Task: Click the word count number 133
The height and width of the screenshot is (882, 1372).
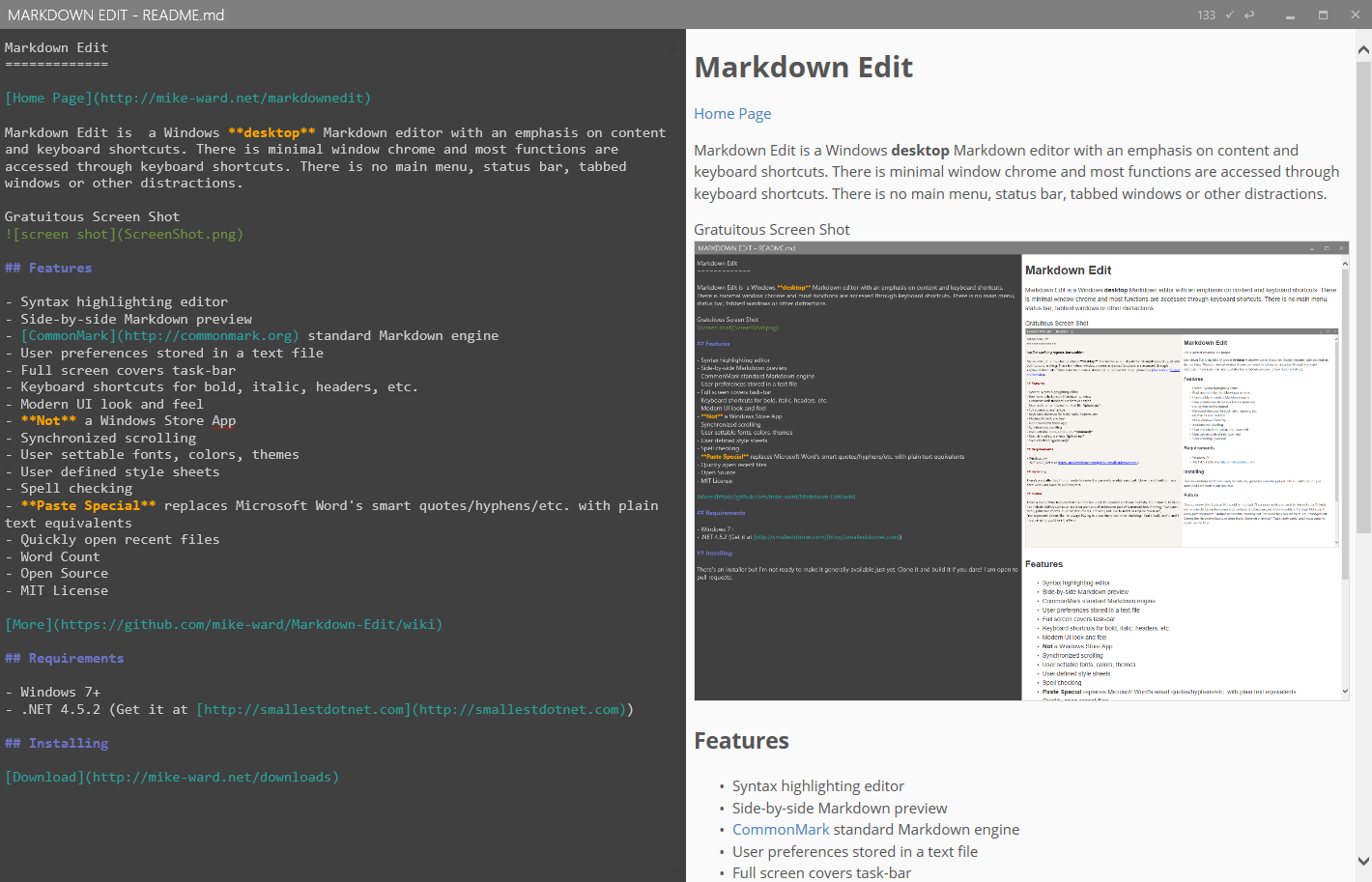Action: 1206,14
